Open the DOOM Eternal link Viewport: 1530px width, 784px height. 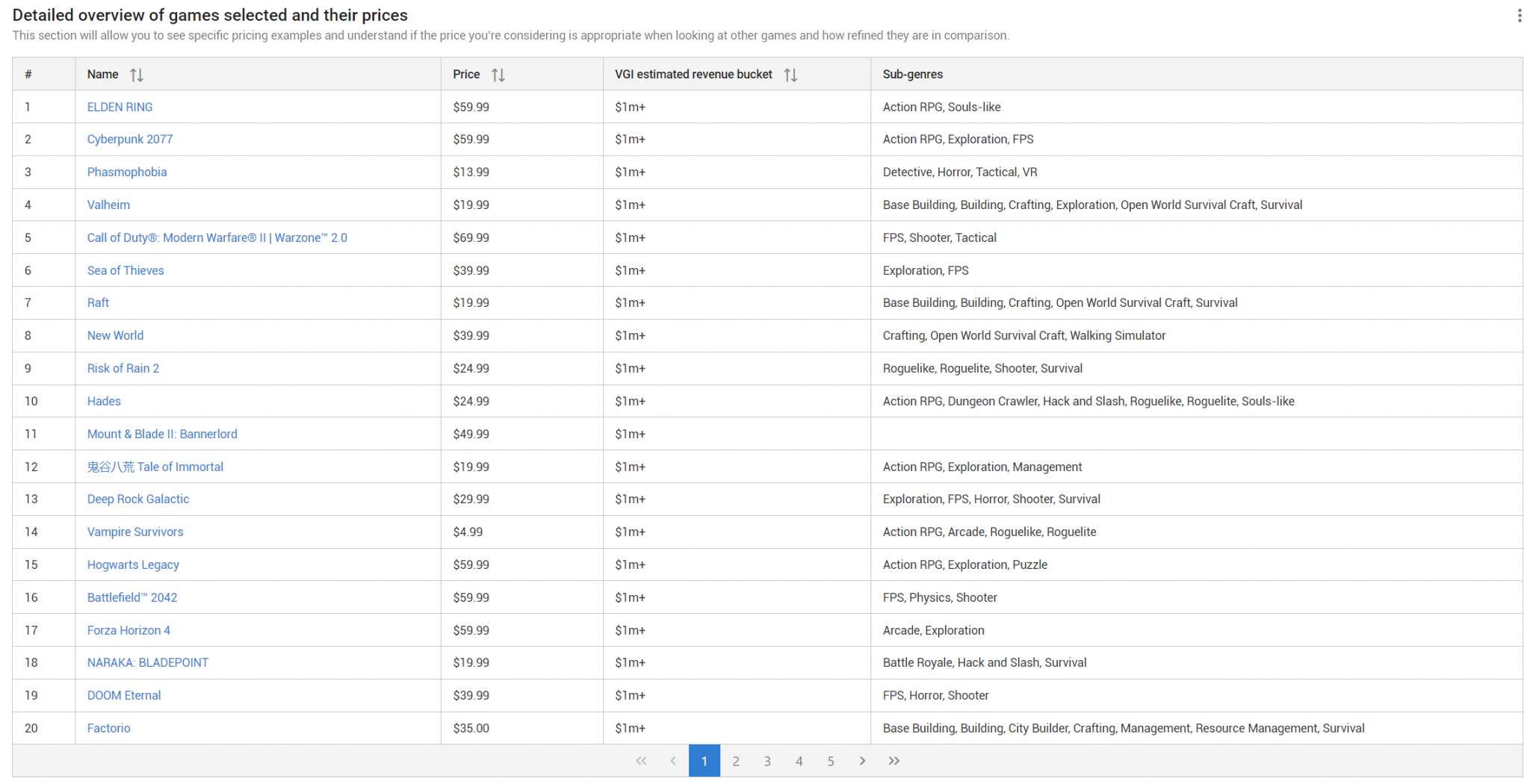pos(124,696)
